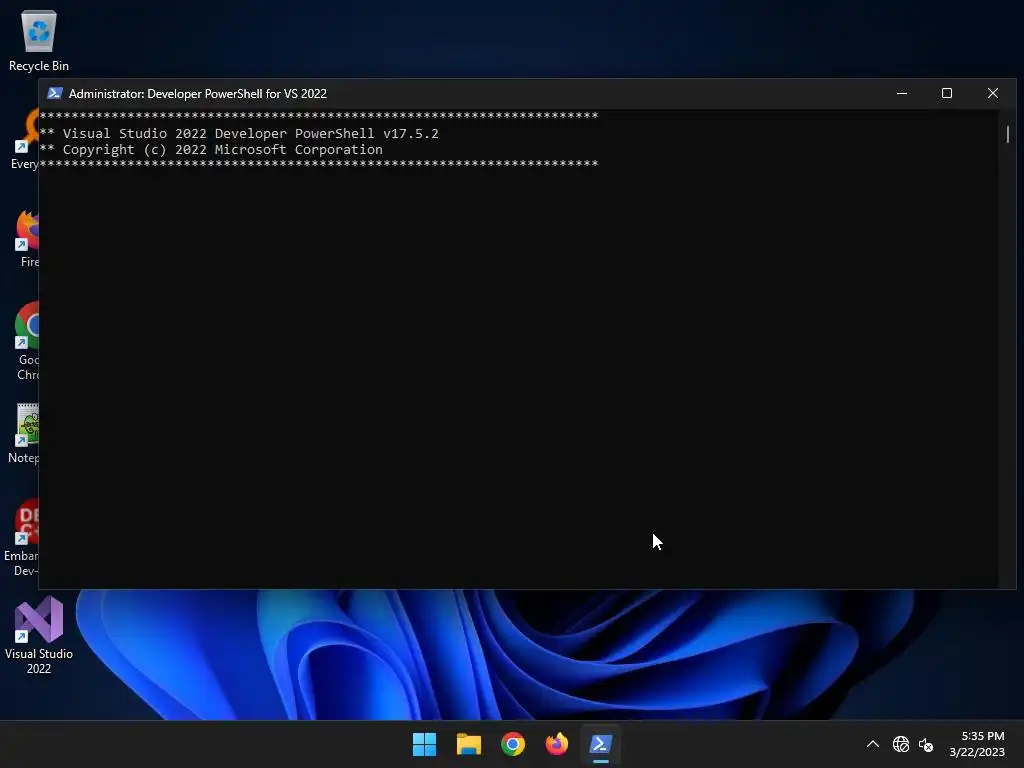Open the Windows Start menu

point(424,744)
